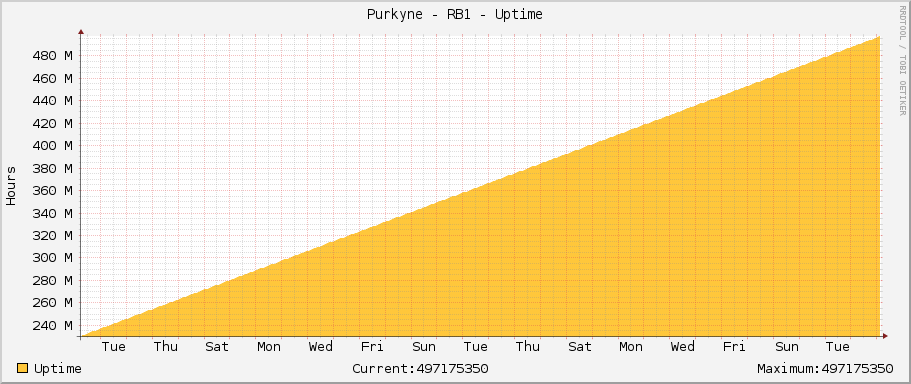Click the "460 M" axis tick label

click(52, 78)
